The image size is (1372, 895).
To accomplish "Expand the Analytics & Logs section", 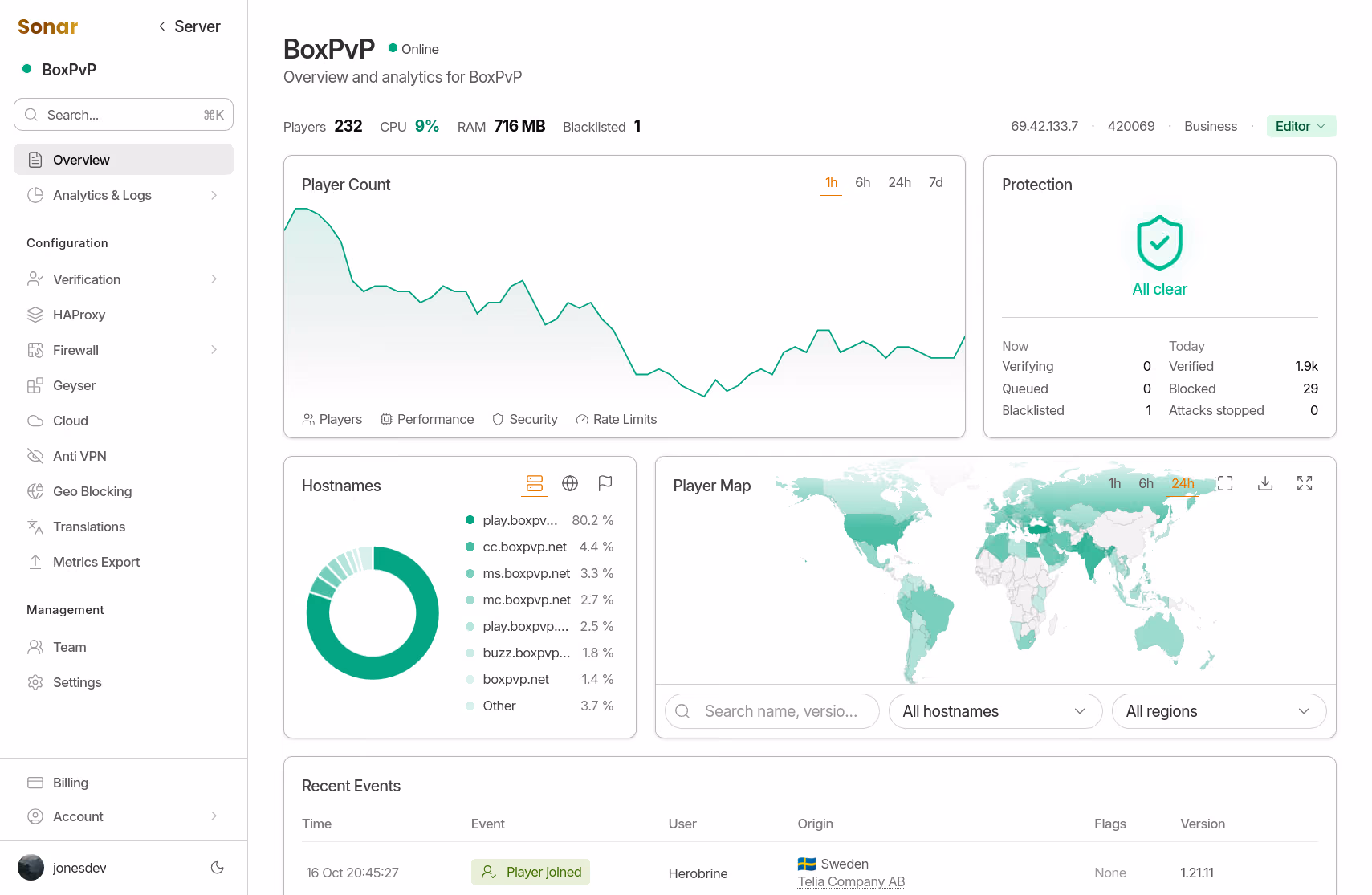I will (x=124, y=195).
